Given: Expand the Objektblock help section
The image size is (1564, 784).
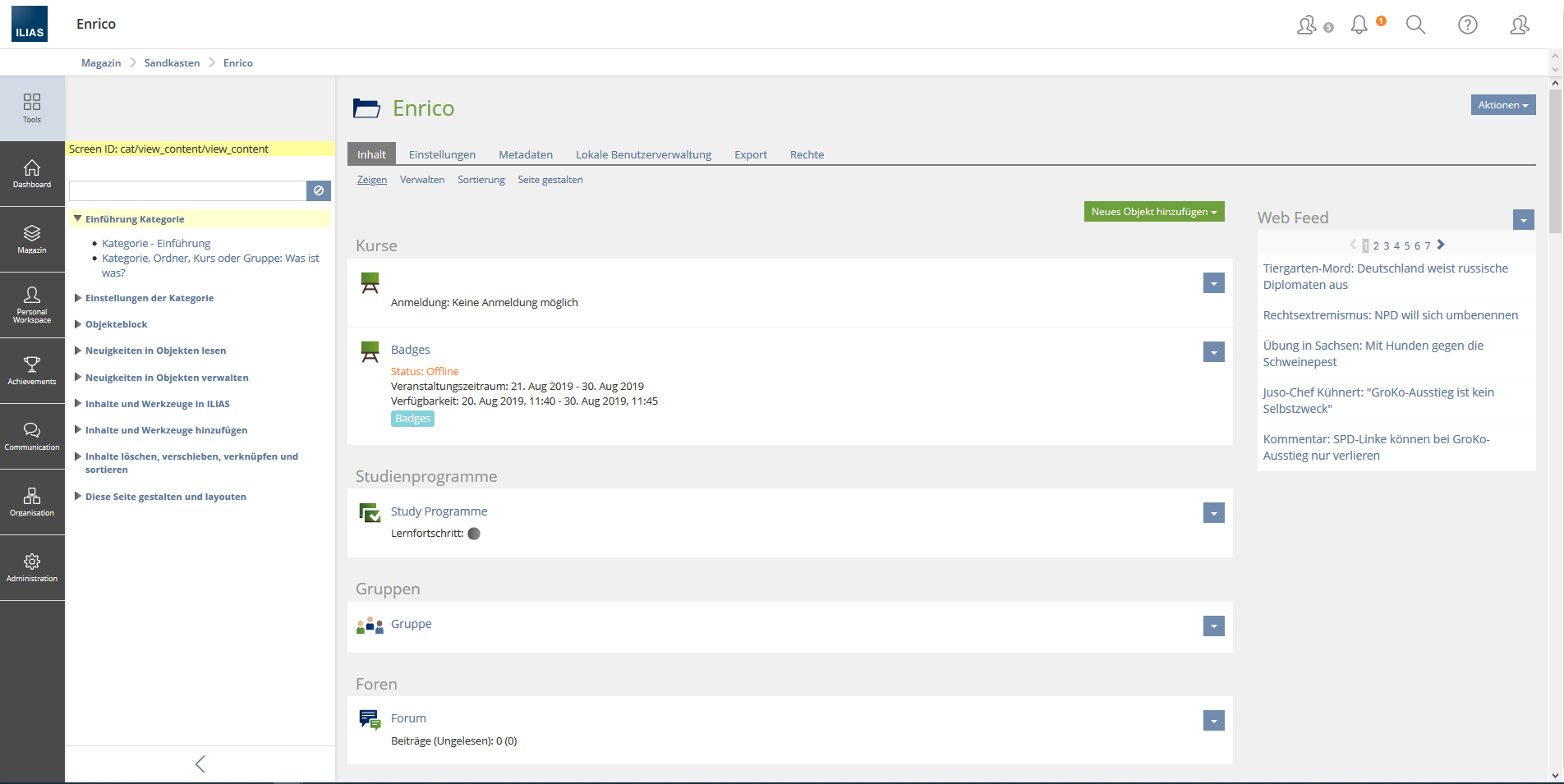Looking at the screenshot, I should point(78,324).
